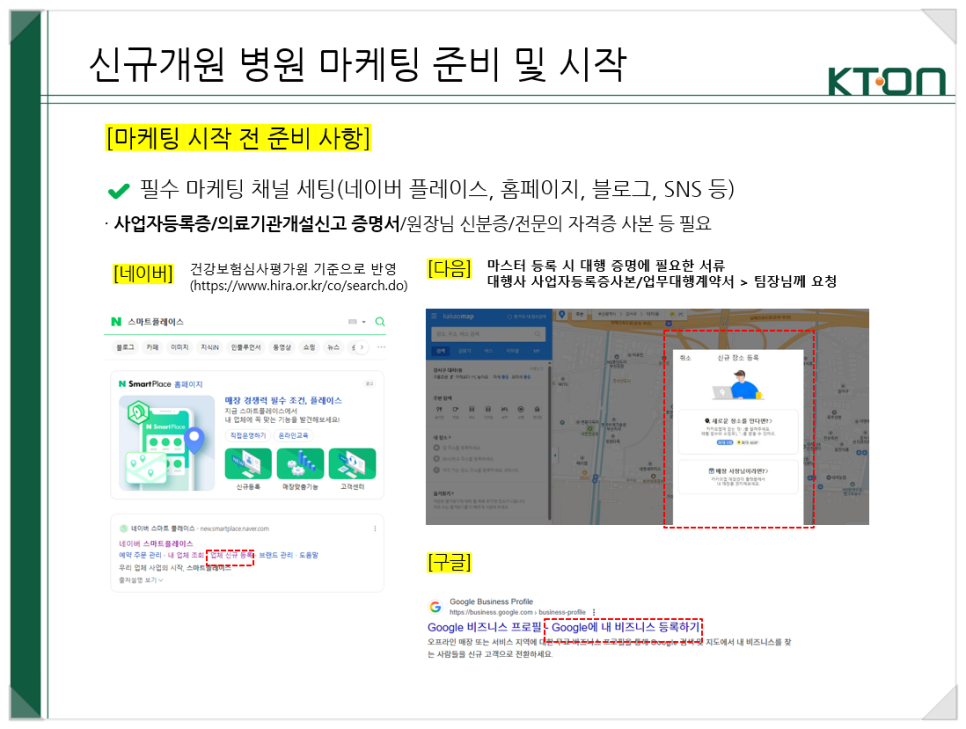Click the three-dot menu on Google result
Viewport: 966px width, 729px height.
(x=594, y=611)
